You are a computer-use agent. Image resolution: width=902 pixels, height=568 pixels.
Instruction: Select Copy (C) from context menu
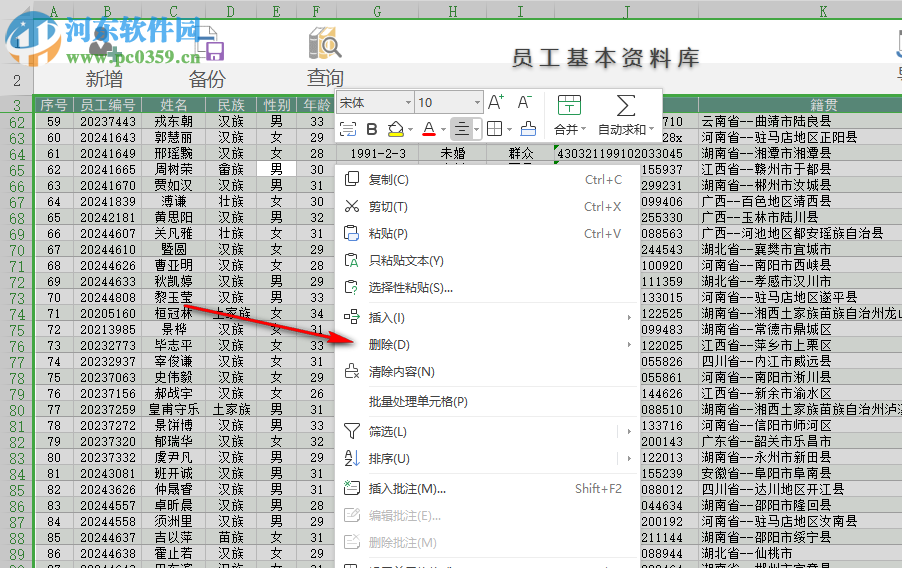coord(487,180)
